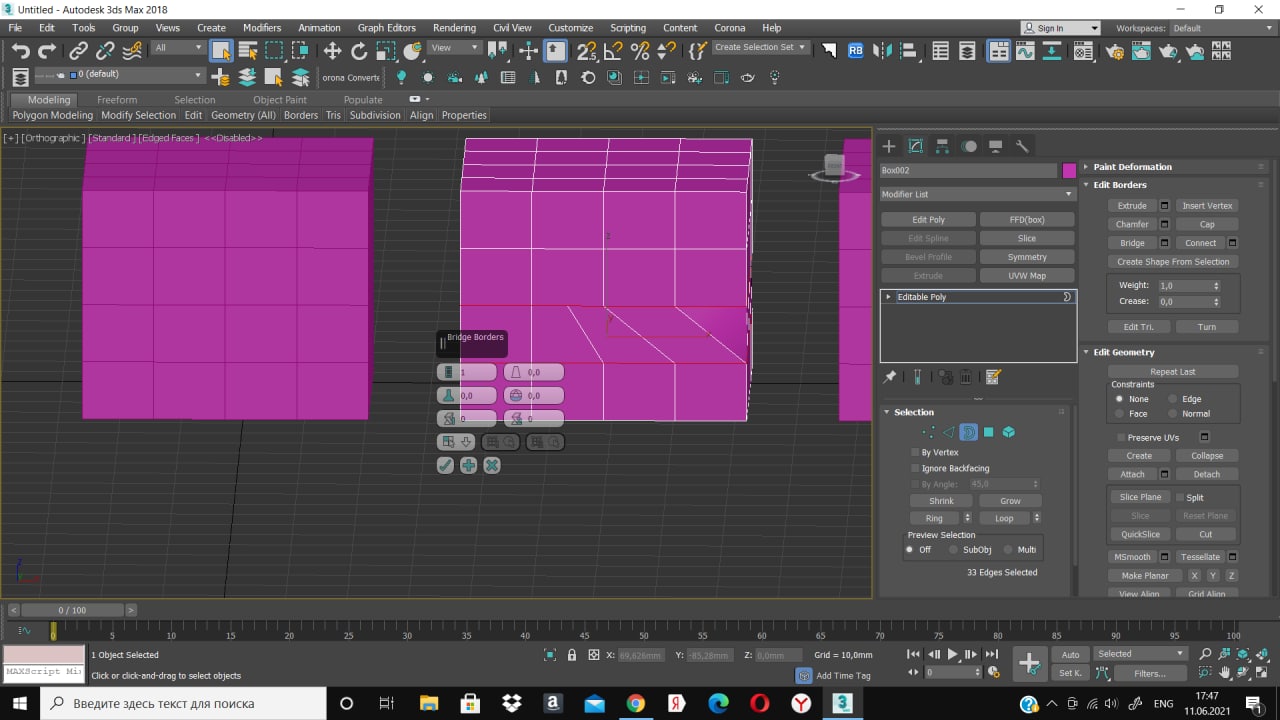Screen dimensions: 1280x720
Task: Switch to Polygon sub-object level
Action: (x=988, y=432)
